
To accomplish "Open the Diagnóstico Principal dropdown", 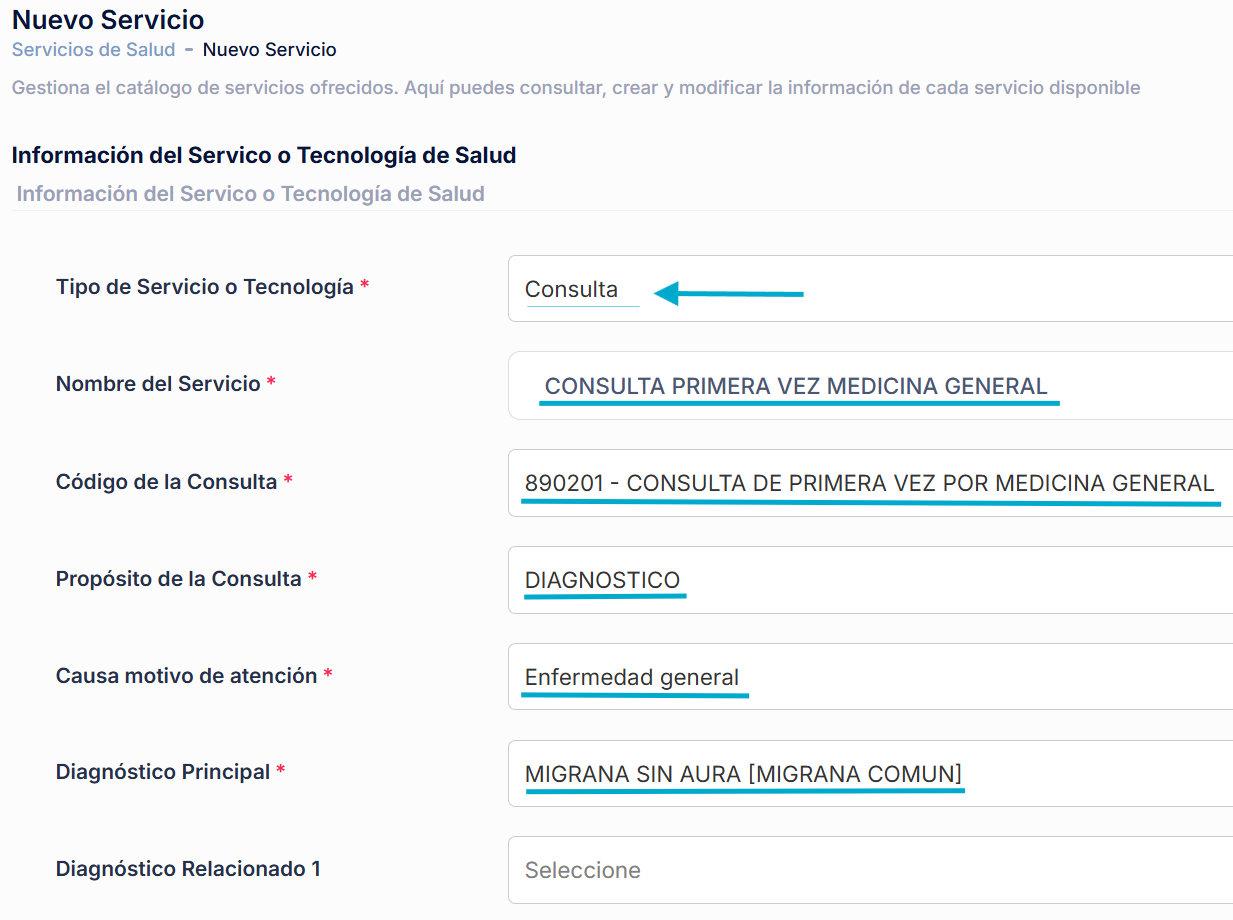I will pos(868,774).
